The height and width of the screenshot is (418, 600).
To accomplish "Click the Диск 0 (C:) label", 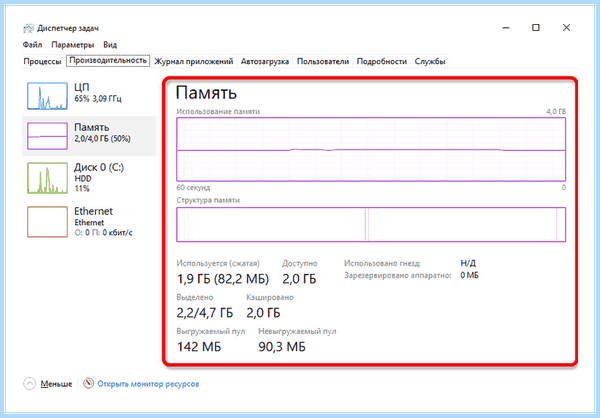I will [x=99, y=167].
